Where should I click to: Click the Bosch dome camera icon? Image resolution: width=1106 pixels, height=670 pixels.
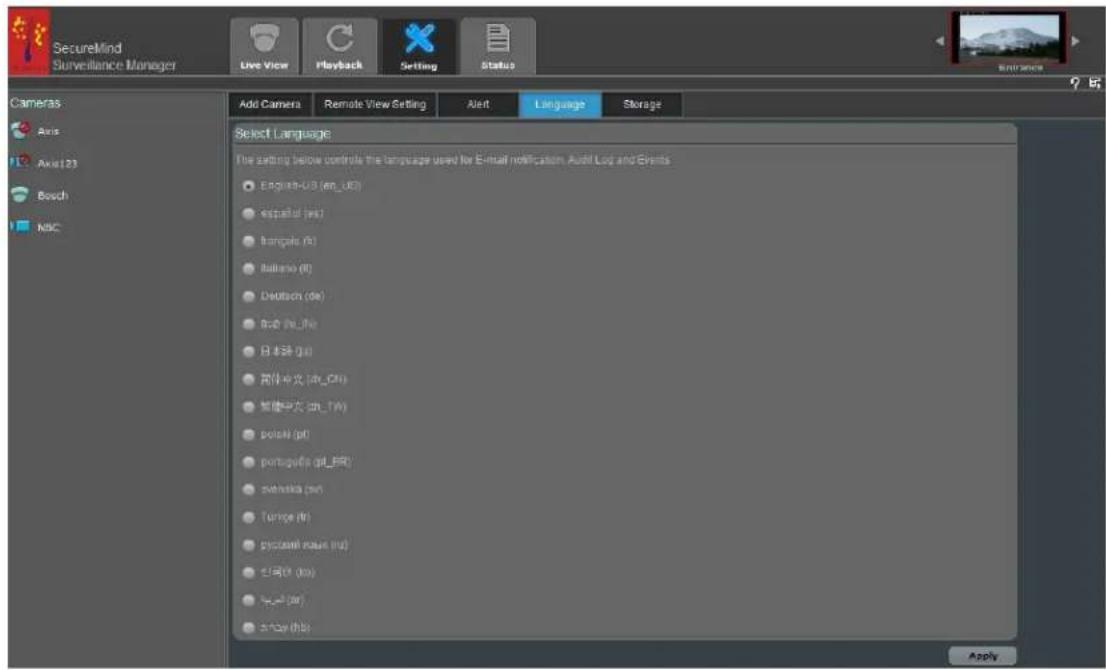[20, 195]
